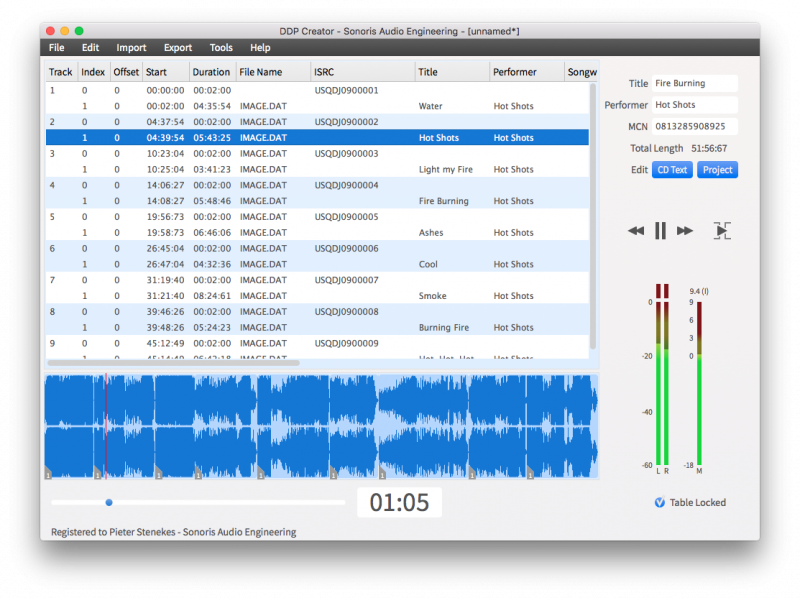Switch to CD Text editing mode

[x=671, y=169]
